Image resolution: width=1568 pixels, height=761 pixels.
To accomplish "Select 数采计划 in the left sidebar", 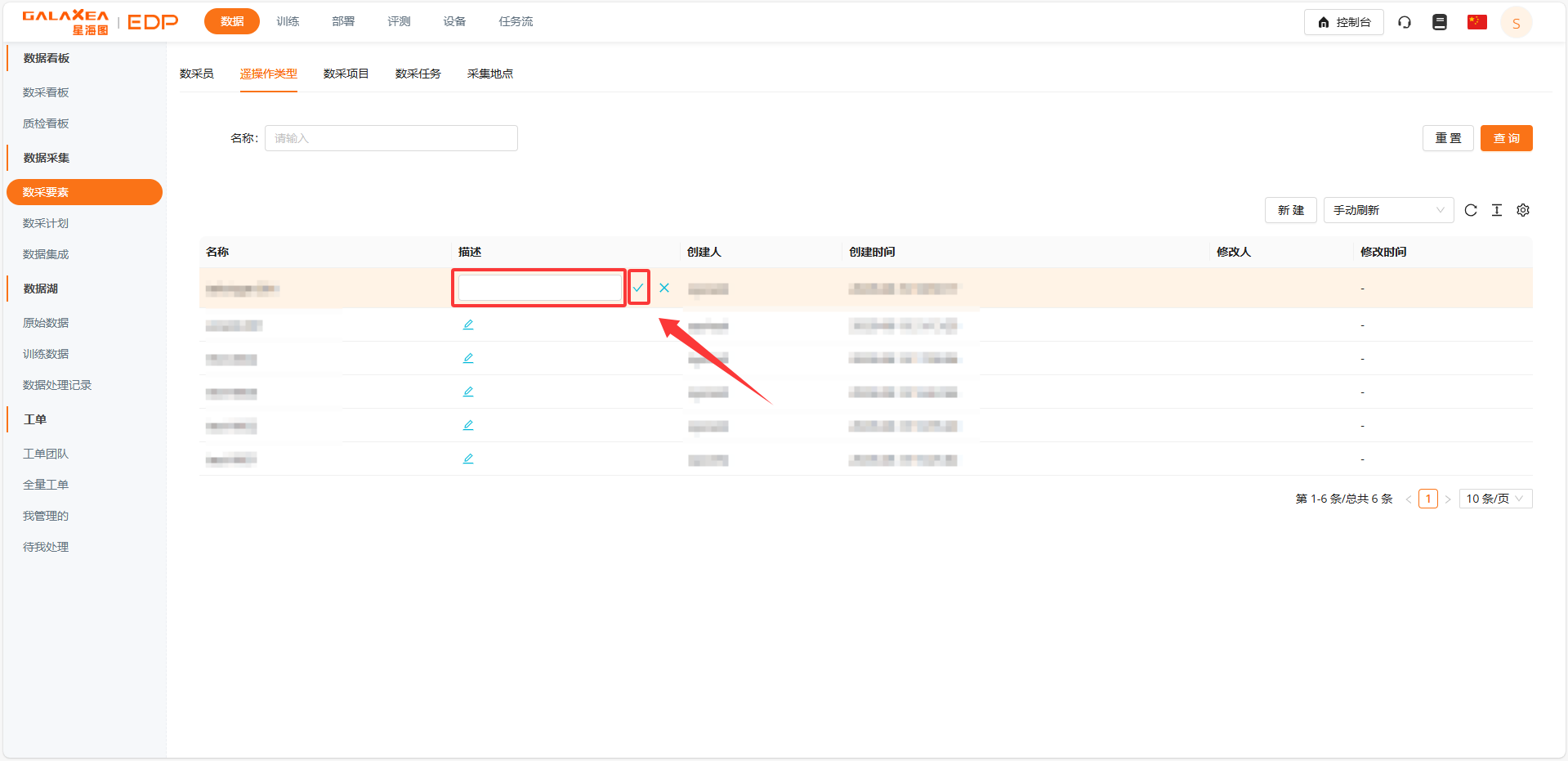I will (46, 223).
